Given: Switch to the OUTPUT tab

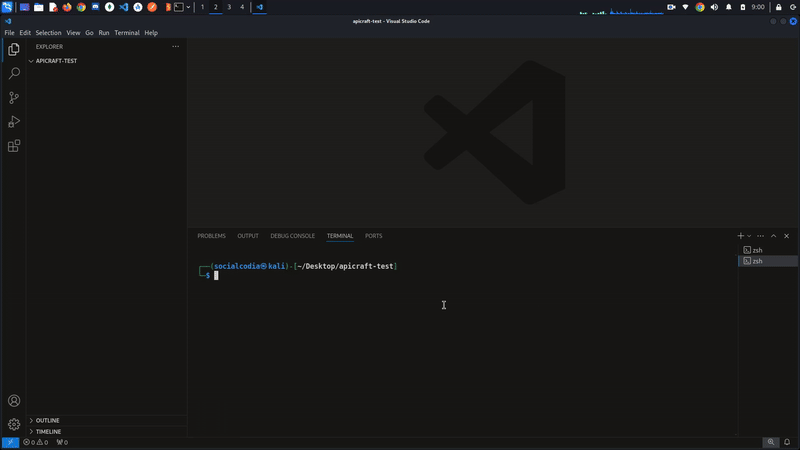Looking at the screenshot, I should point(248,236).
